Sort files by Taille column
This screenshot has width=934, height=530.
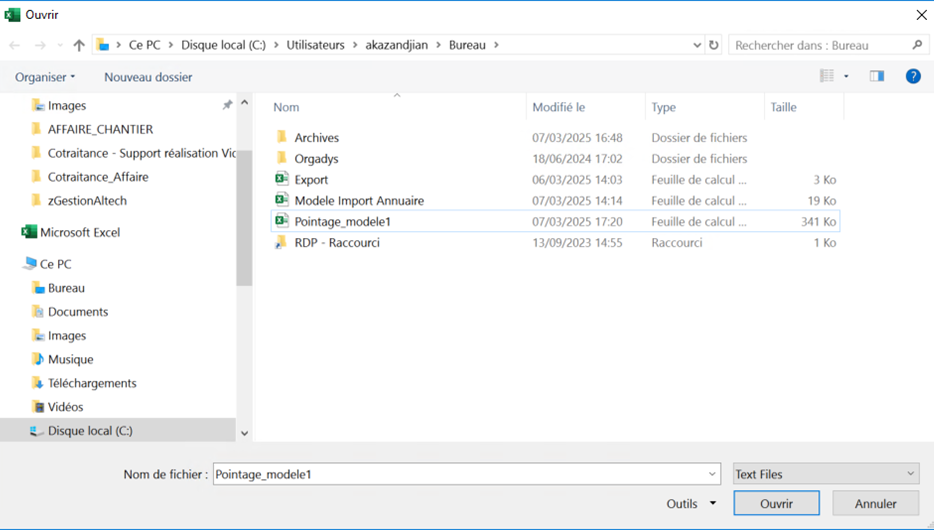[x=783, y=107]
